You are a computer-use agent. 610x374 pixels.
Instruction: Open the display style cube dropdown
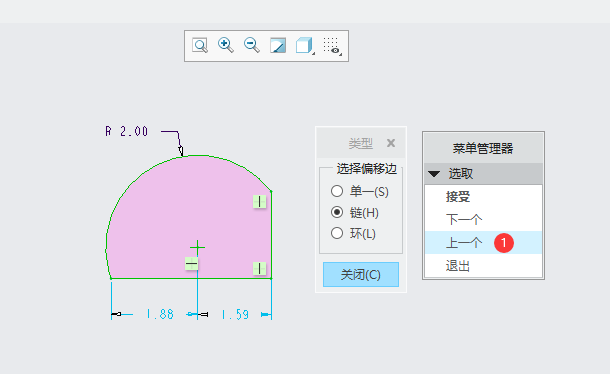click(x=305, y=46)
